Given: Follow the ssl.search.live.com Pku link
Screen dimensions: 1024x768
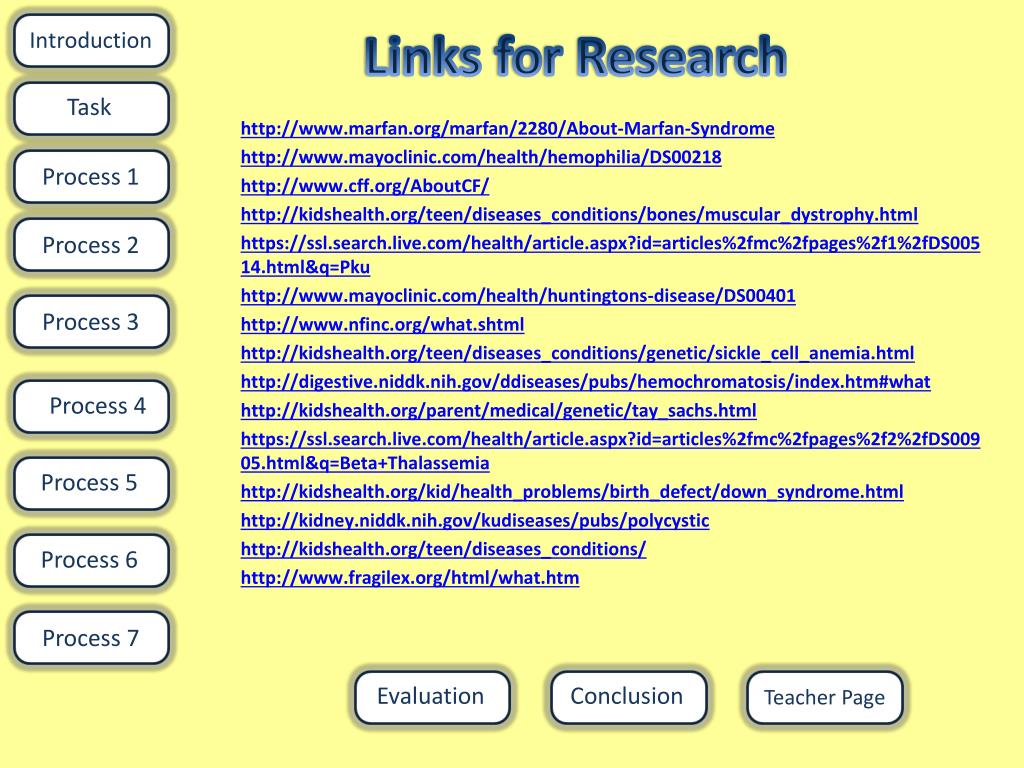Looking at the screenshot, I should pos(610,255).
